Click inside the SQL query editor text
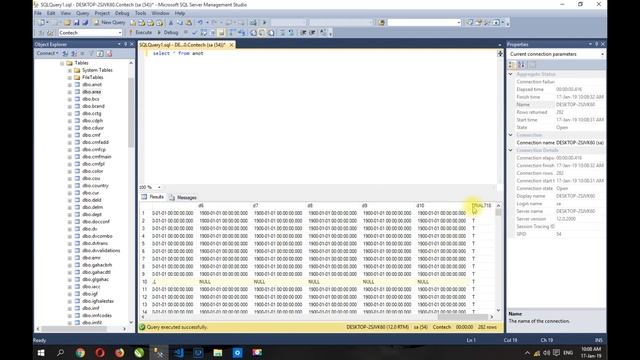640x360 pixels. 178,53
